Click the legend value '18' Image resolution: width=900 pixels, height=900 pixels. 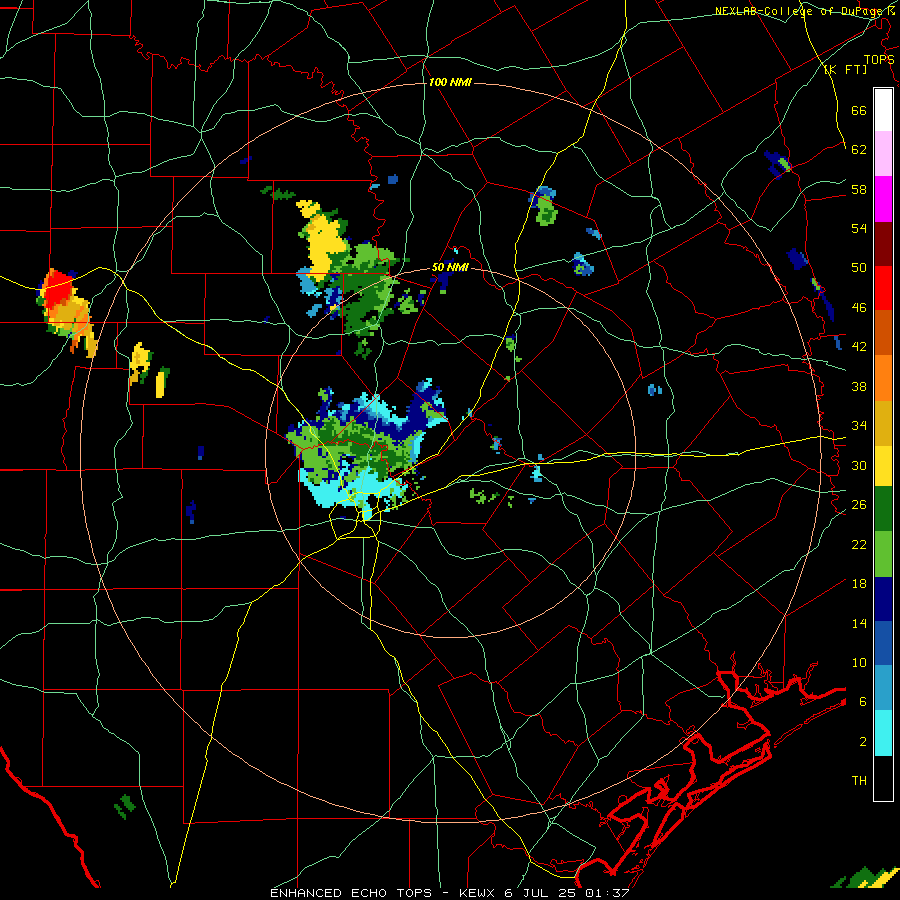pyautogui.click(x=859, y=584)
